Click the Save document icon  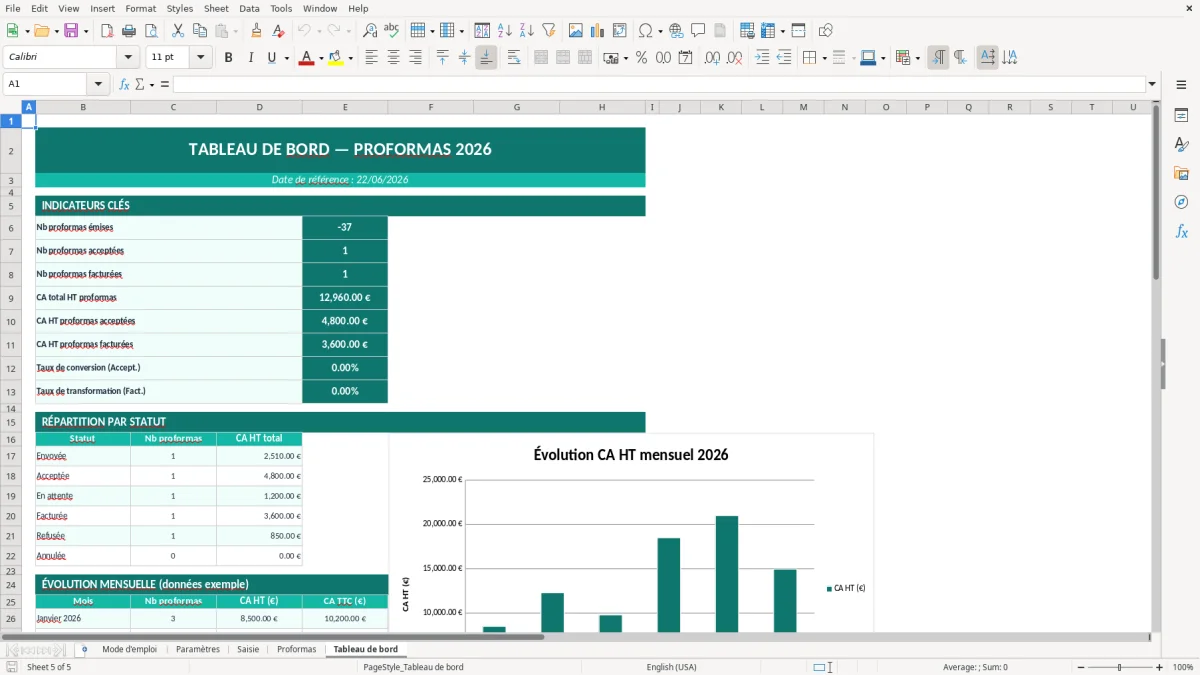[70, 31]
